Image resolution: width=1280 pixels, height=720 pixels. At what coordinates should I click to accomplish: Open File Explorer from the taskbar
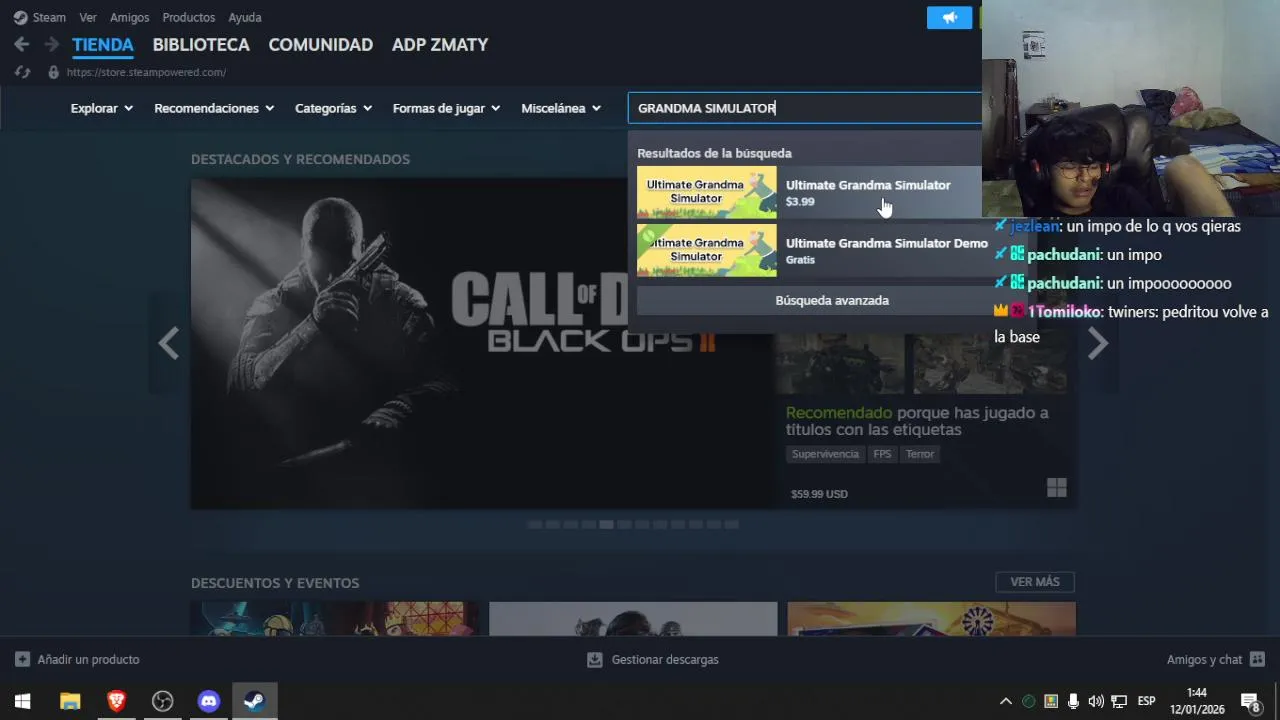70,701
